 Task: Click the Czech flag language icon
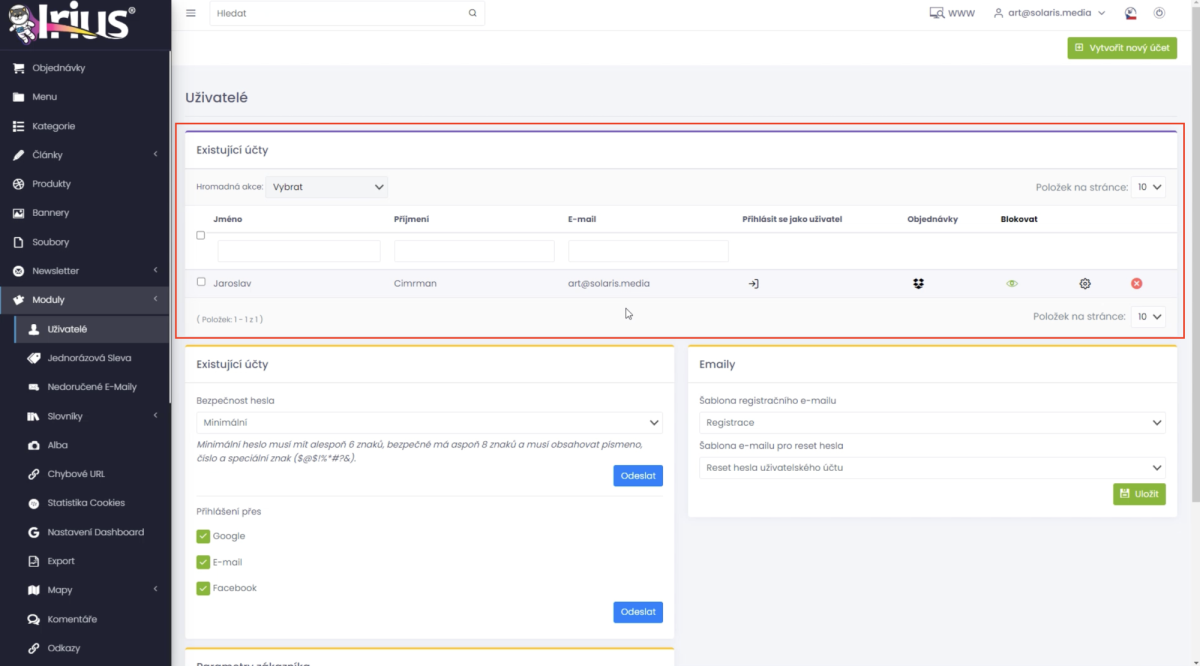(1130, 13)
